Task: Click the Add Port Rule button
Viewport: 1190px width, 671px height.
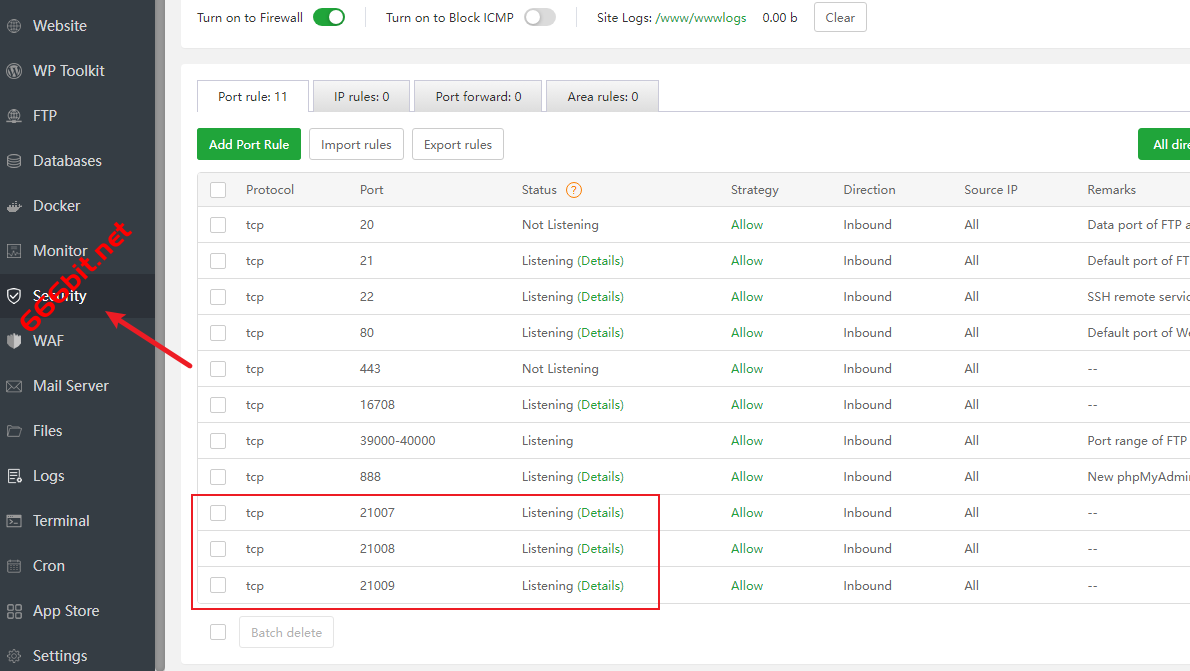Action: tap(249, 144)
